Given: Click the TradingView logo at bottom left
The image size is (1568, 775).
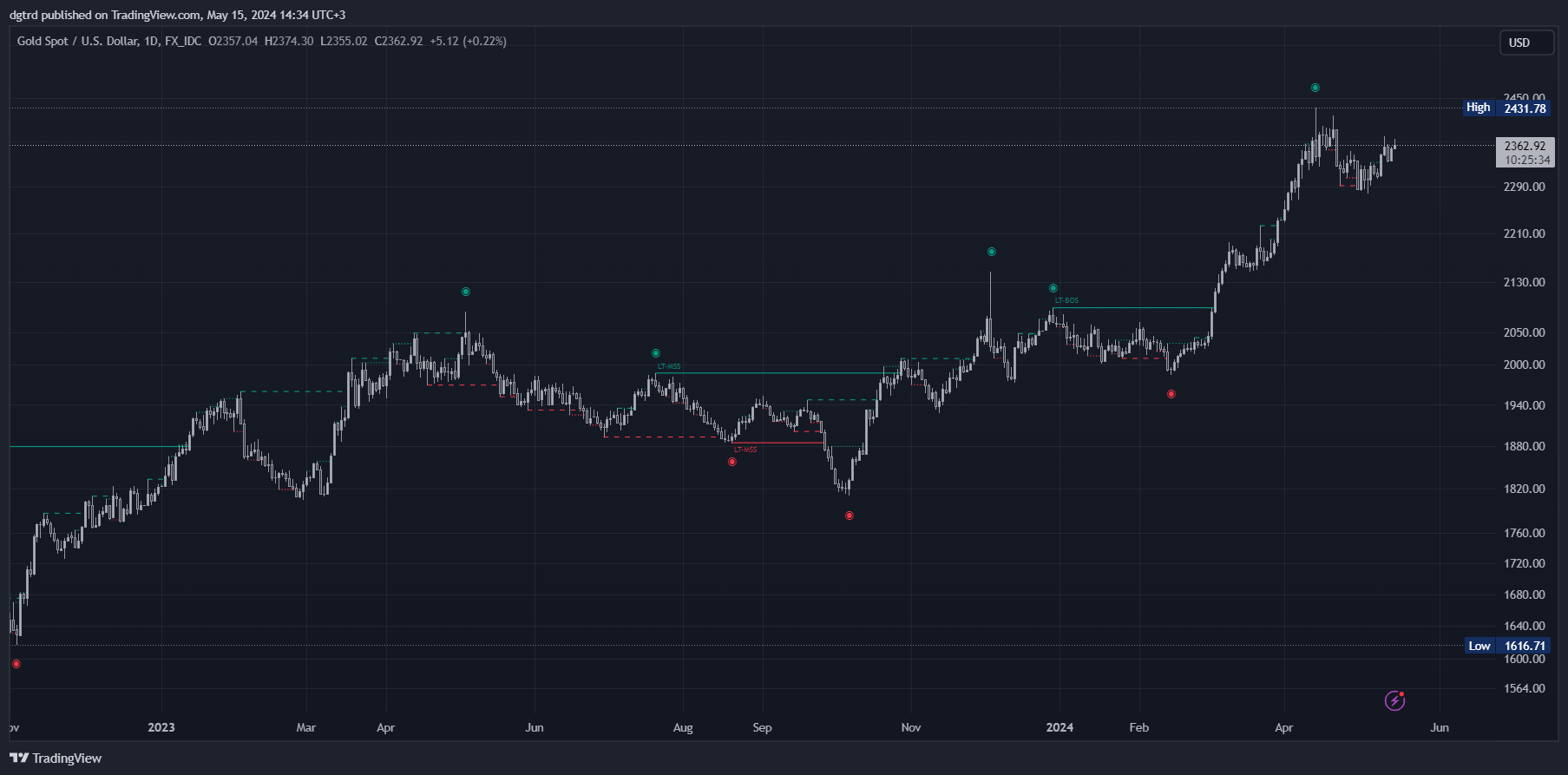Looking at the screenshot, I should pyautogui.click(x=56, y=758).
